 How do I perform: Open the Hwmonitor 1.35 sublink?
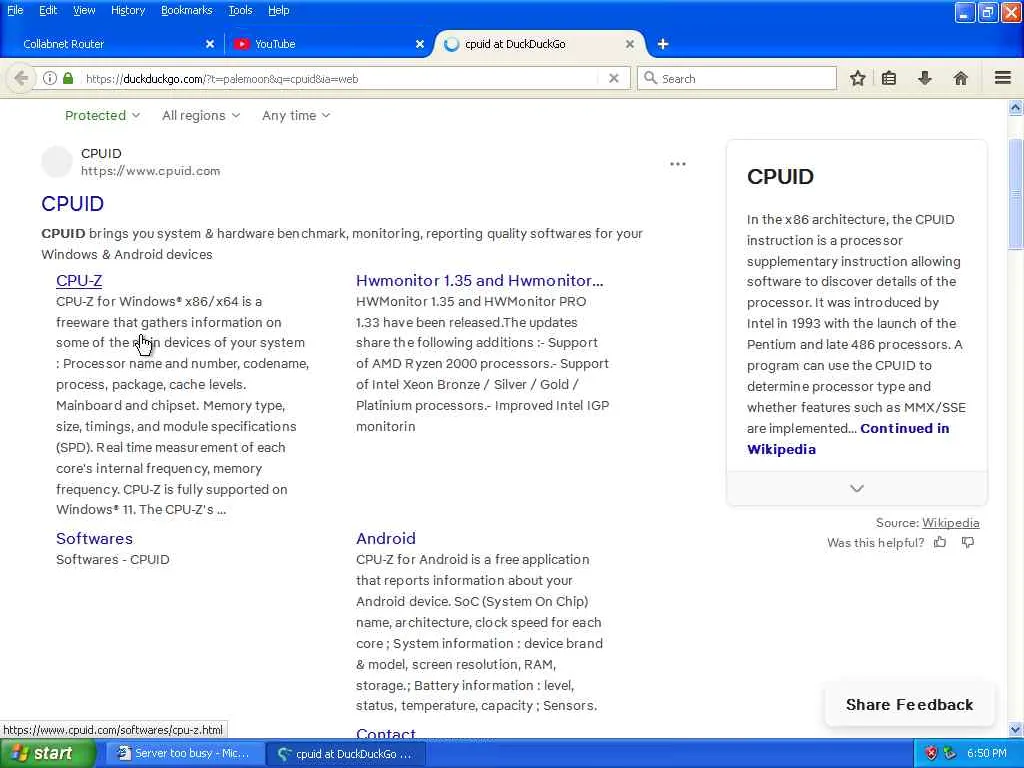tap(479, 281)
